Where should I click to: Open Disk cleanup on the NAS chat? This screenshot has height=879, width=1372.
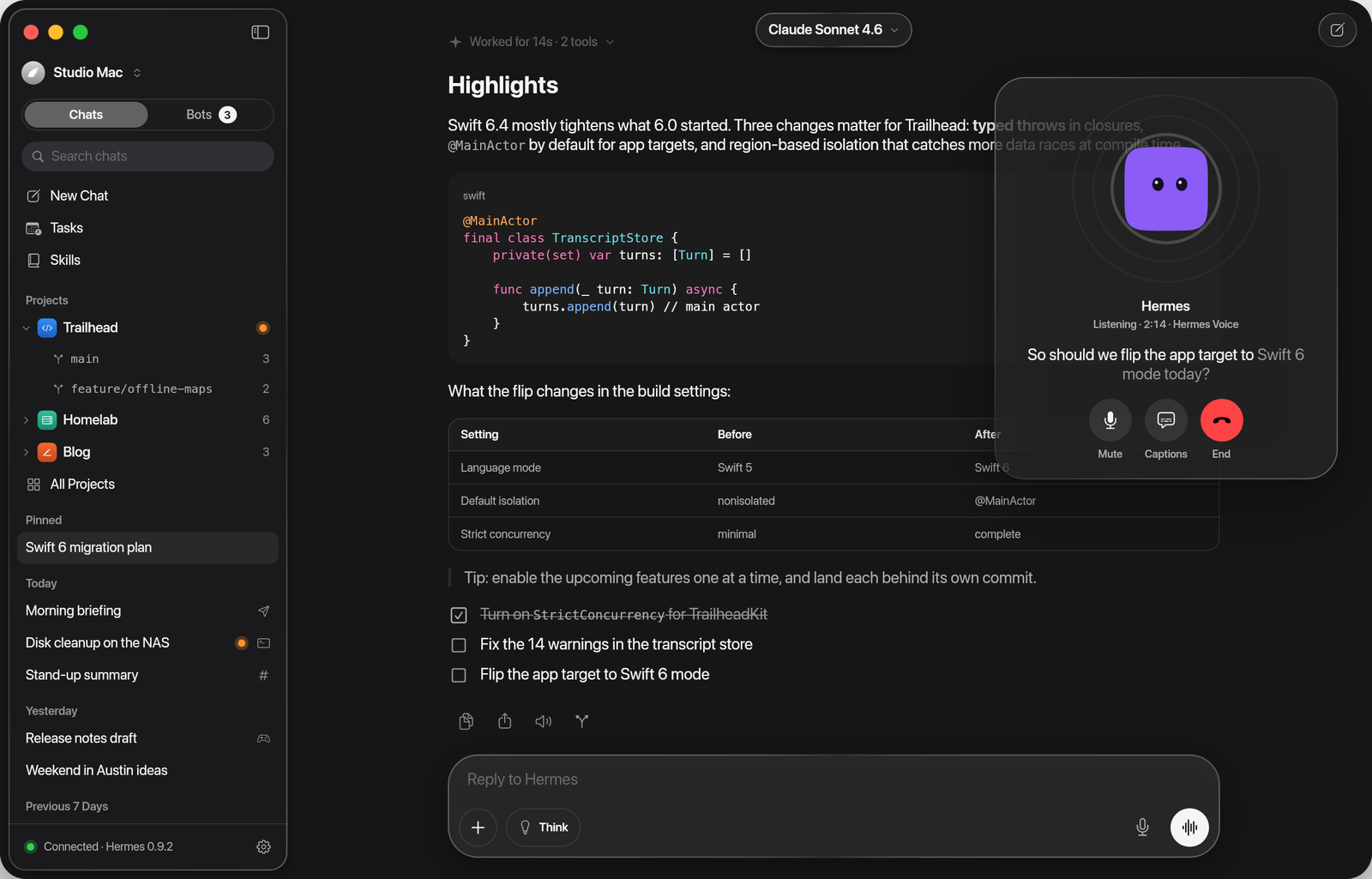pyautogui.click(x=147, y=643)
